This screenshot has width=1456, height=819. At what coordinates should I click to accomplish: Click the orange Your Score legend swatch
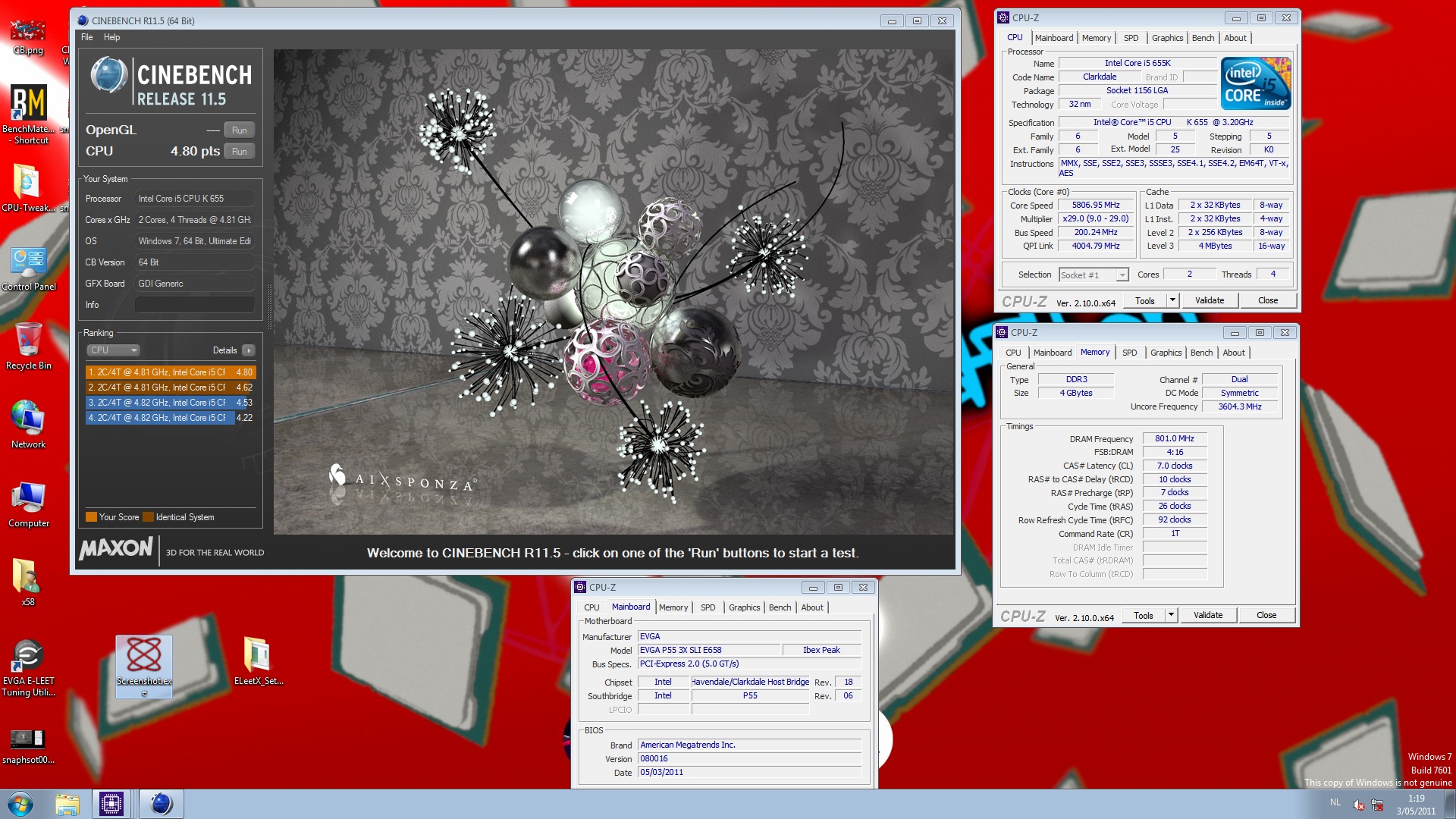(x=91, y=517)
